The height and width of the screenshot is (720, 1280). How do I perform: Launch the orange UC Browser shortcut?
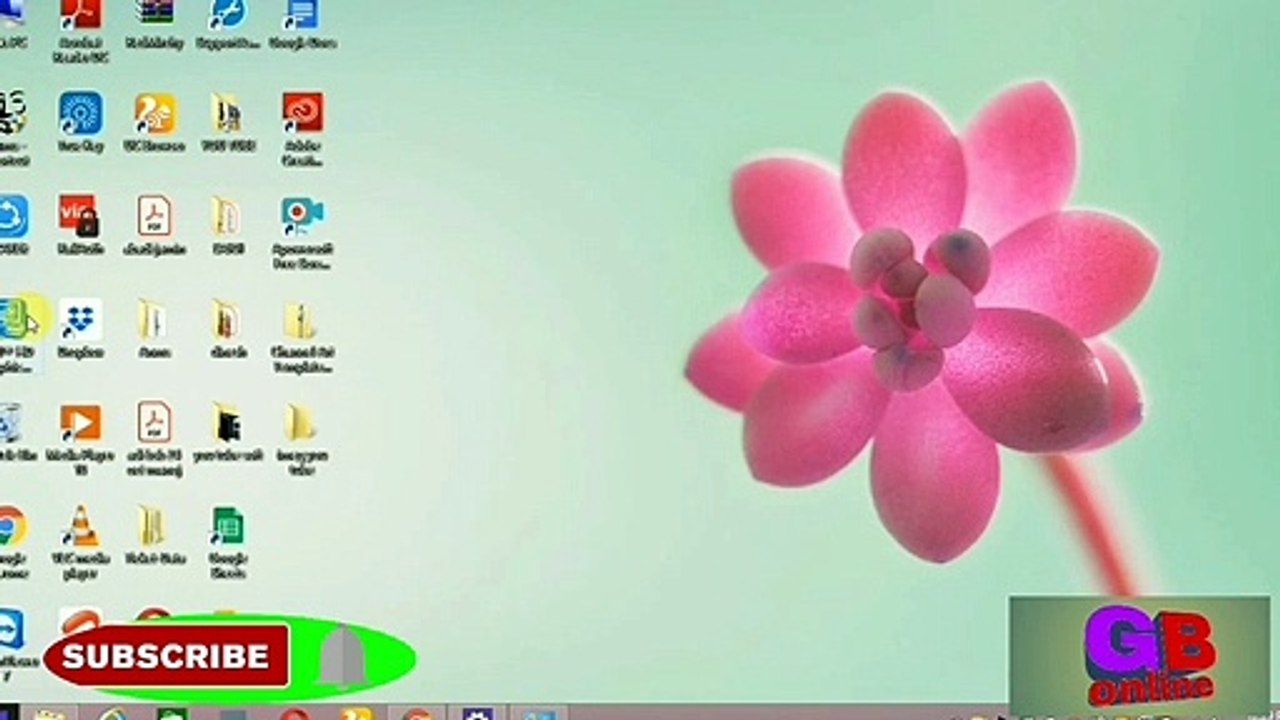pyautogui.click(x=155, y=114)
